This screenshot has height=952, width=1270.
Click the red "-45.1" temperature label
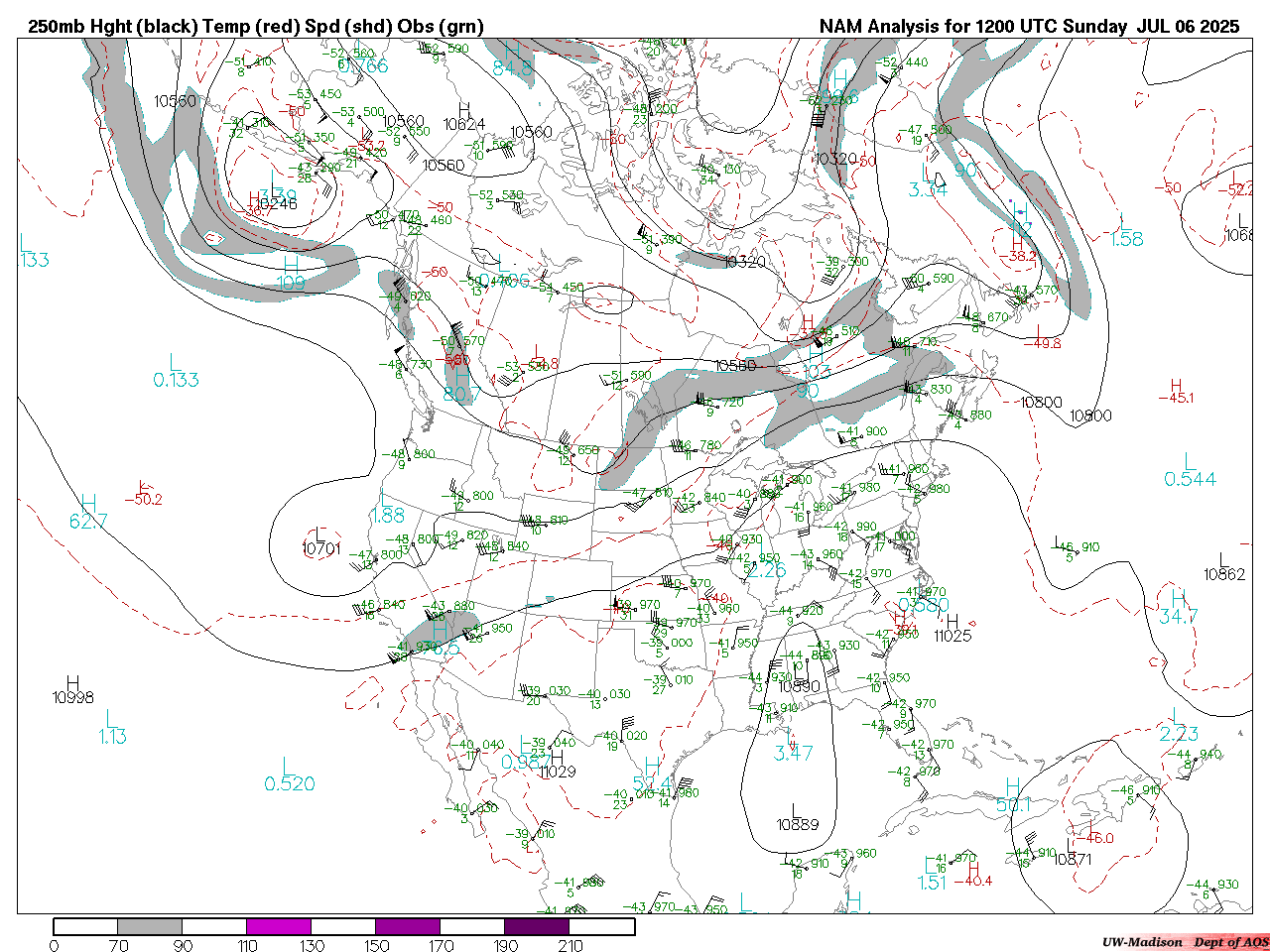click(x=1176, y=399)
